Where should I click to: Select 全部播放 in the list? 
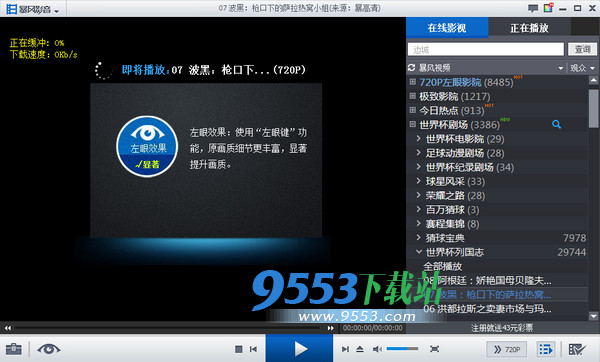tap(442, 266)
